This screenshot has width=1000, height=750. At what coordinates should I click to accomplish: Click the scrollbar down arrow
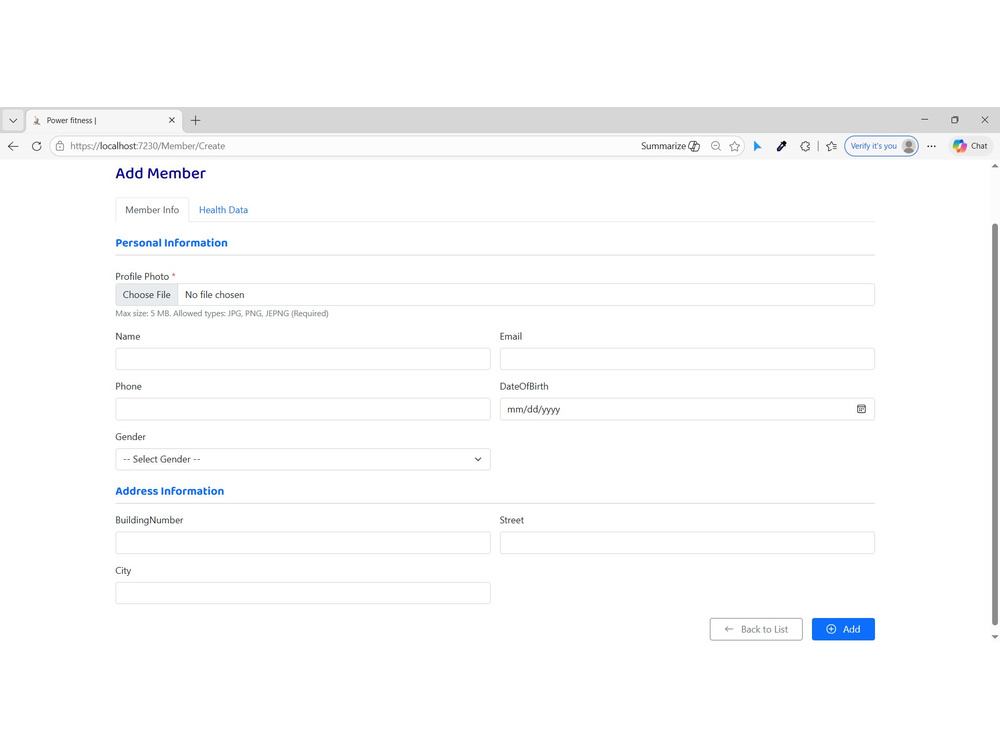click(994, 636)
